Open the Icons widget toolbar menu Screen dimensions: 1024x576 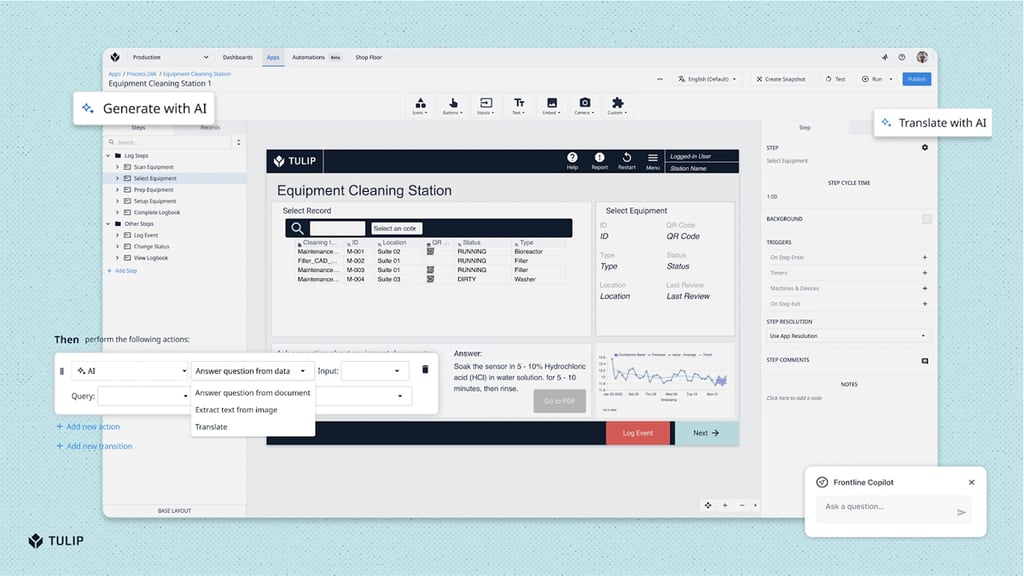click(420, 105)
